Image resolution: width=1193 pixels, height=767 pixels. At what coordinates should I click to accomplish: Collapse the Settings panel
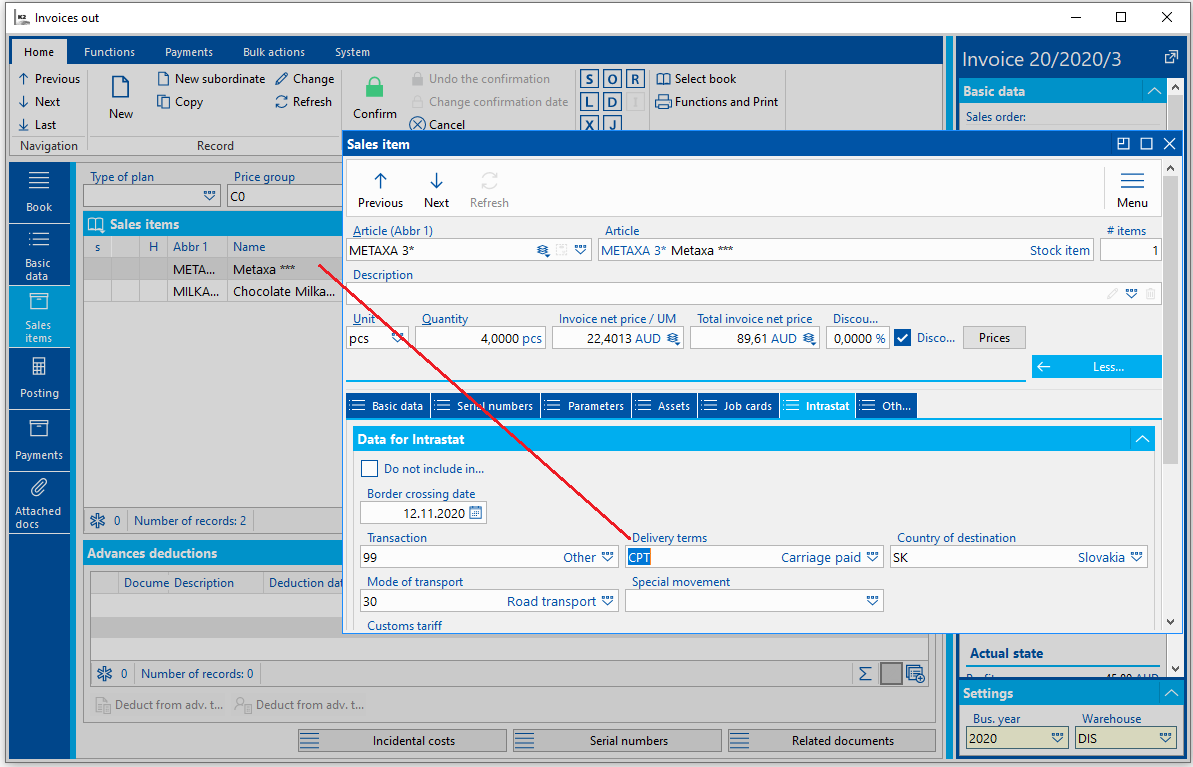(x=1171, y=693)
